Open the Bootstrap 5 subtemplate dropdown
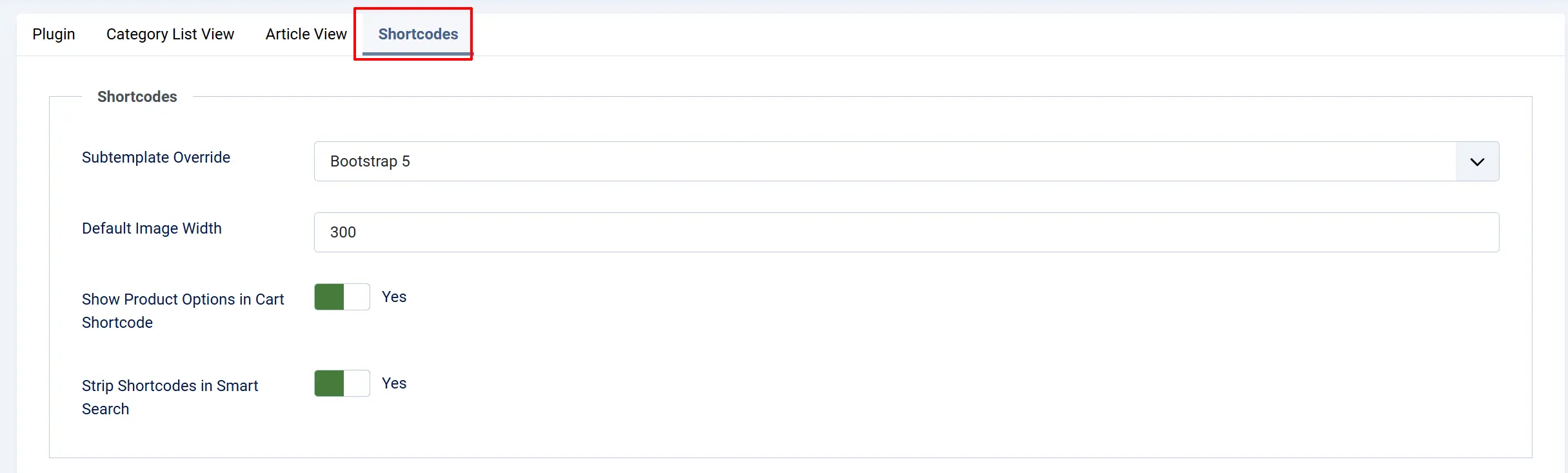The image size is (1568, 473). (x=906, y=161)
